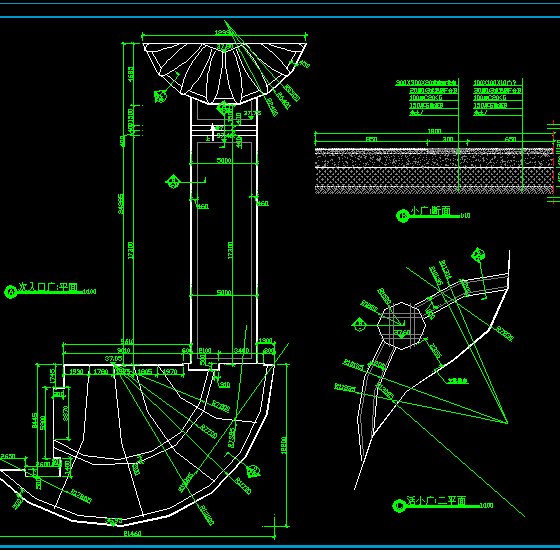Image resolution: width=560 pixels, height=550 pixels.
Task: Click the section callout diamond left of corridor
Action: (x=173, y=182)
